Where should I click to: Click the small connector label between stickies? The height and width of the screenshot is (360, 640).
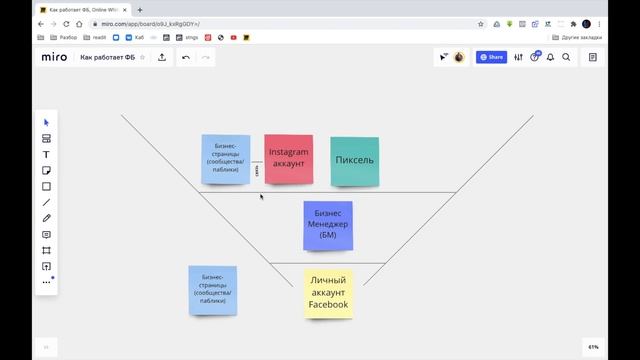[x=257, y=171]
